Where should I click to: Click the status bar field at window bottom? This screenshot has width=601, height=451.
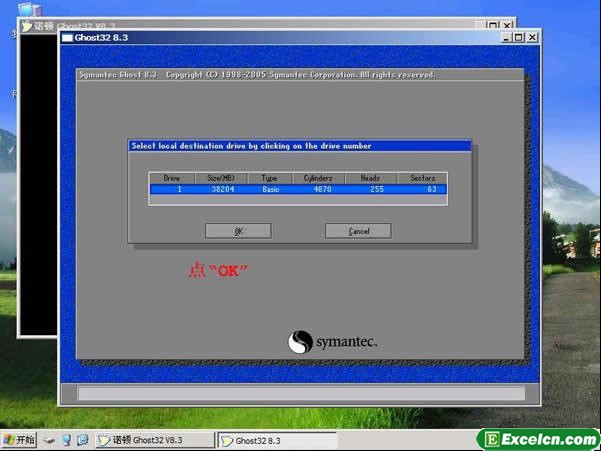(x=301, y=394)
